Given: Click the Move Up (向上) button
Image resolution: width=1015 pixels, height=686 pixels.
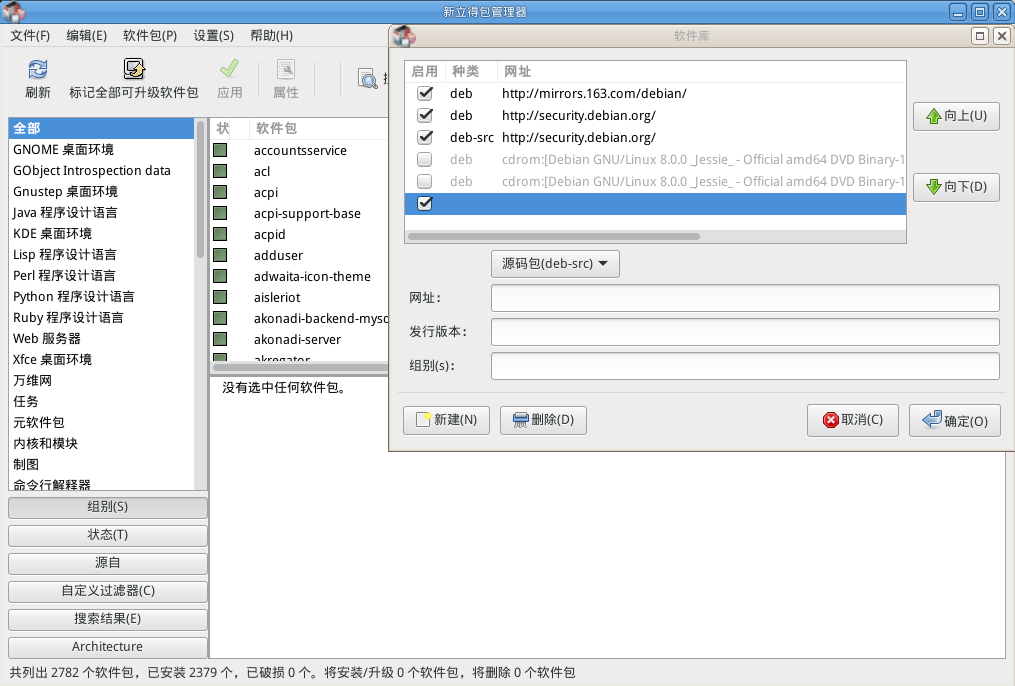Looking at the screenshot, I should tap(956, 116).
